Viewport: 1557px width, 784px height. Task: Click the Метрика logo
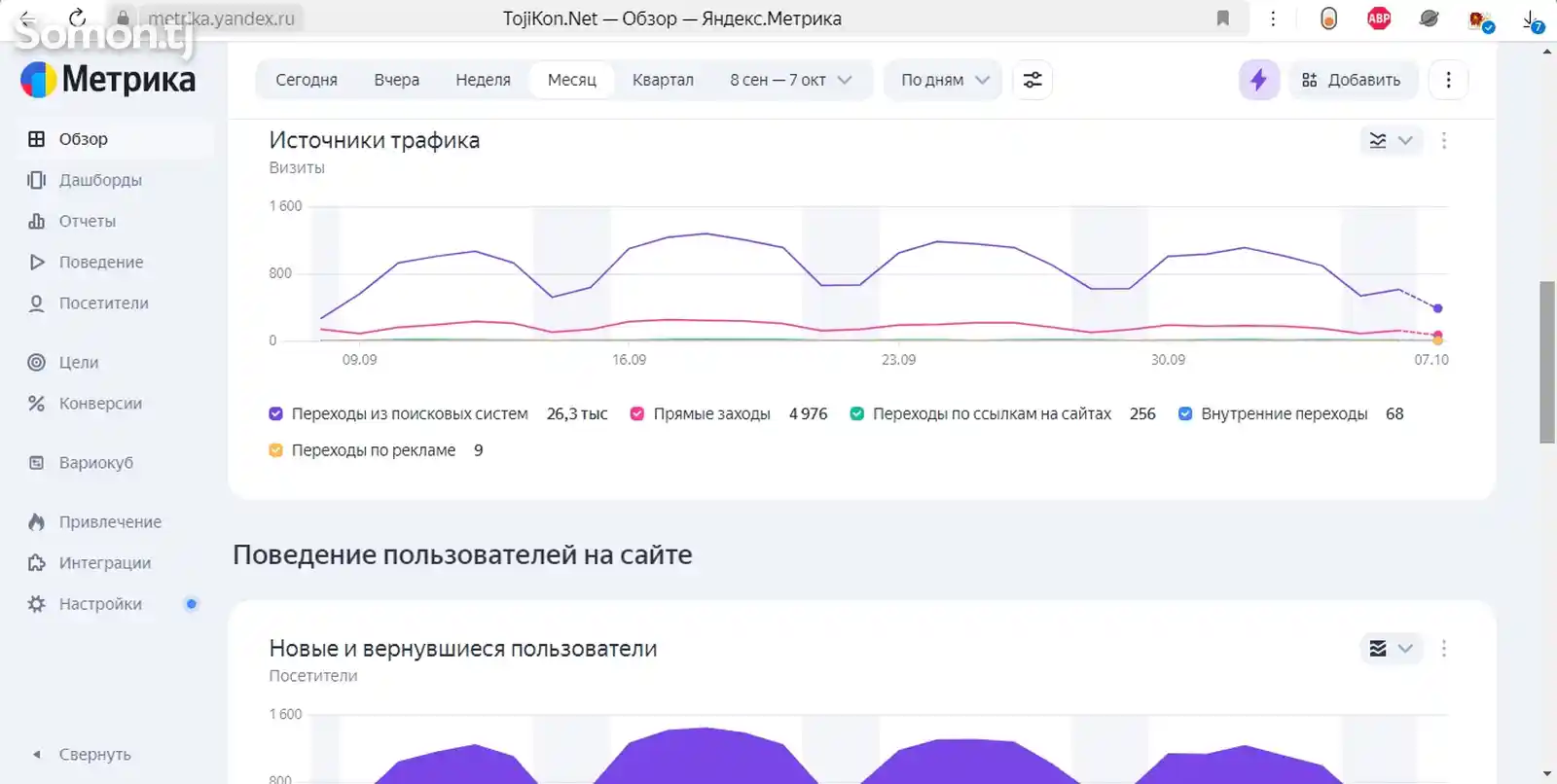click(x=108, y=79)
